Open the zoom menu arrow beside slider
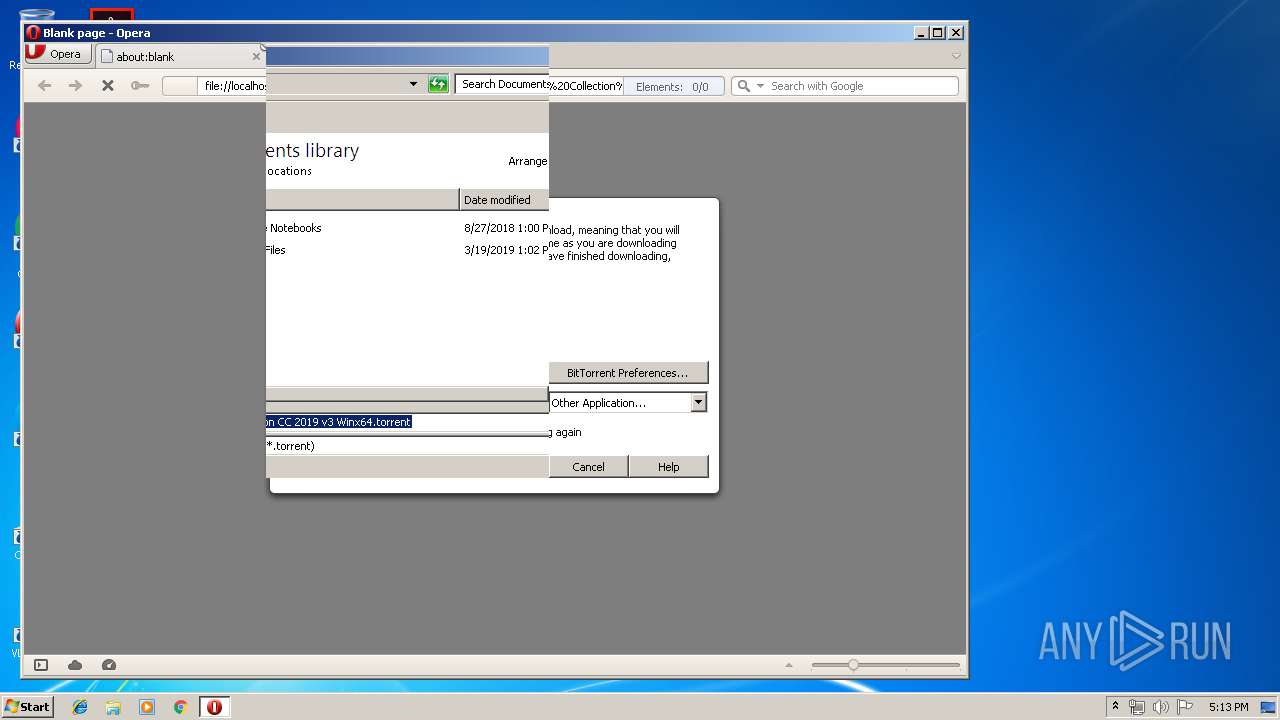Image resolution: width=1280 pixels, height=720 pixels. [789, 665]
